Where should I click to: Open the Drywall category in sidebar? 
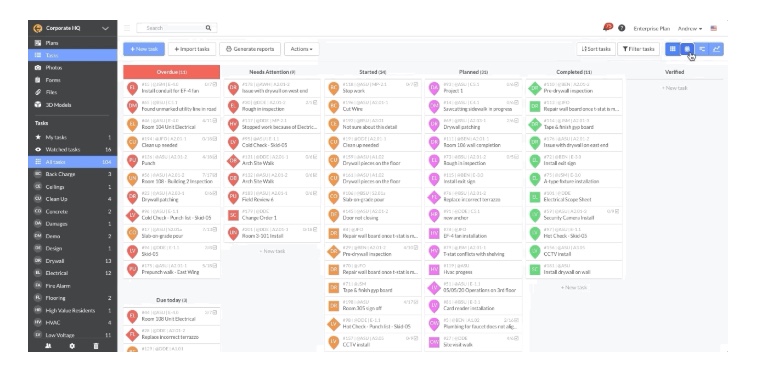73,261
